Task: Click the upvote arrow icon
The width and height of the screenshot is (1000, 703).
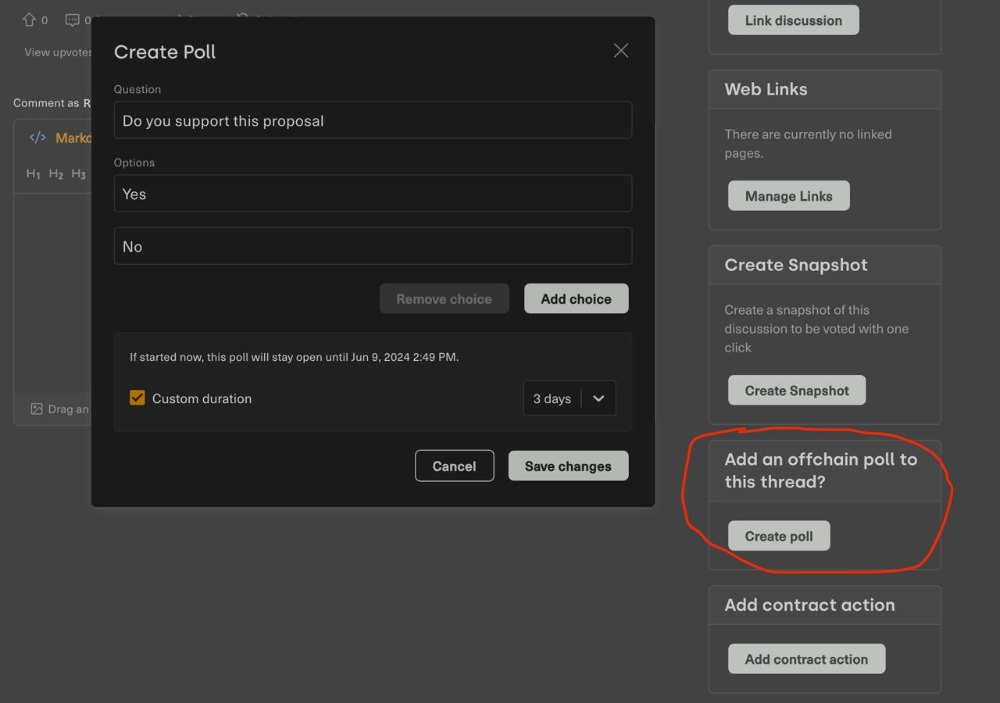Action: [x=29, y=20]
